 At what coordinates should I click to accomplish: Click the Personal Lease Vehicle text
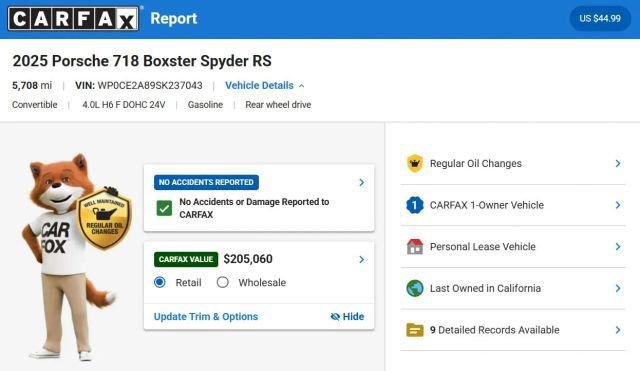pyautogui.click(x=482, y=247)
